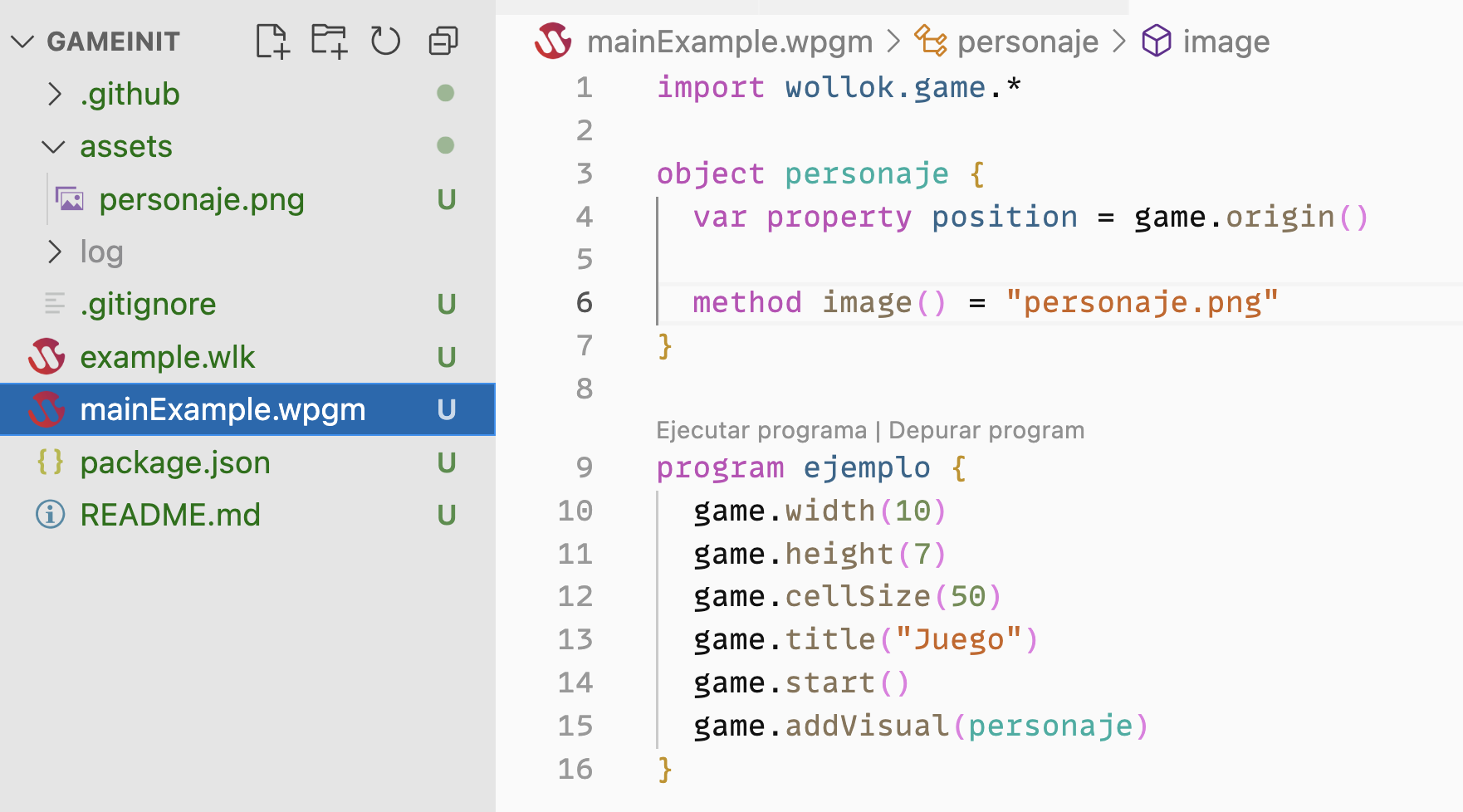1463x812 pixels.
Task: Open the .gitignore file
Action: [148, 305]
